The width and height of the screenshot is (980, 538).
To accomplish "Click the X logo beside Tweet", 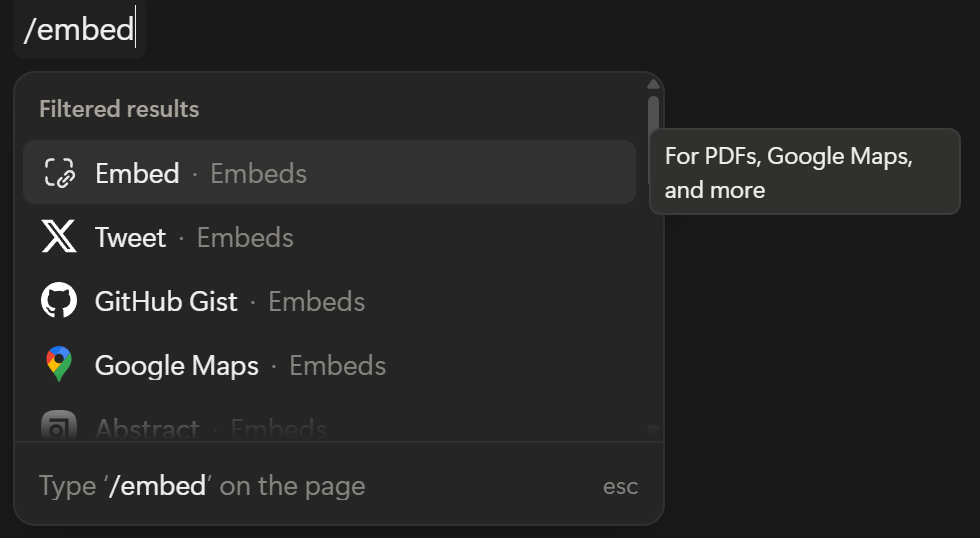I will point(59,237).
